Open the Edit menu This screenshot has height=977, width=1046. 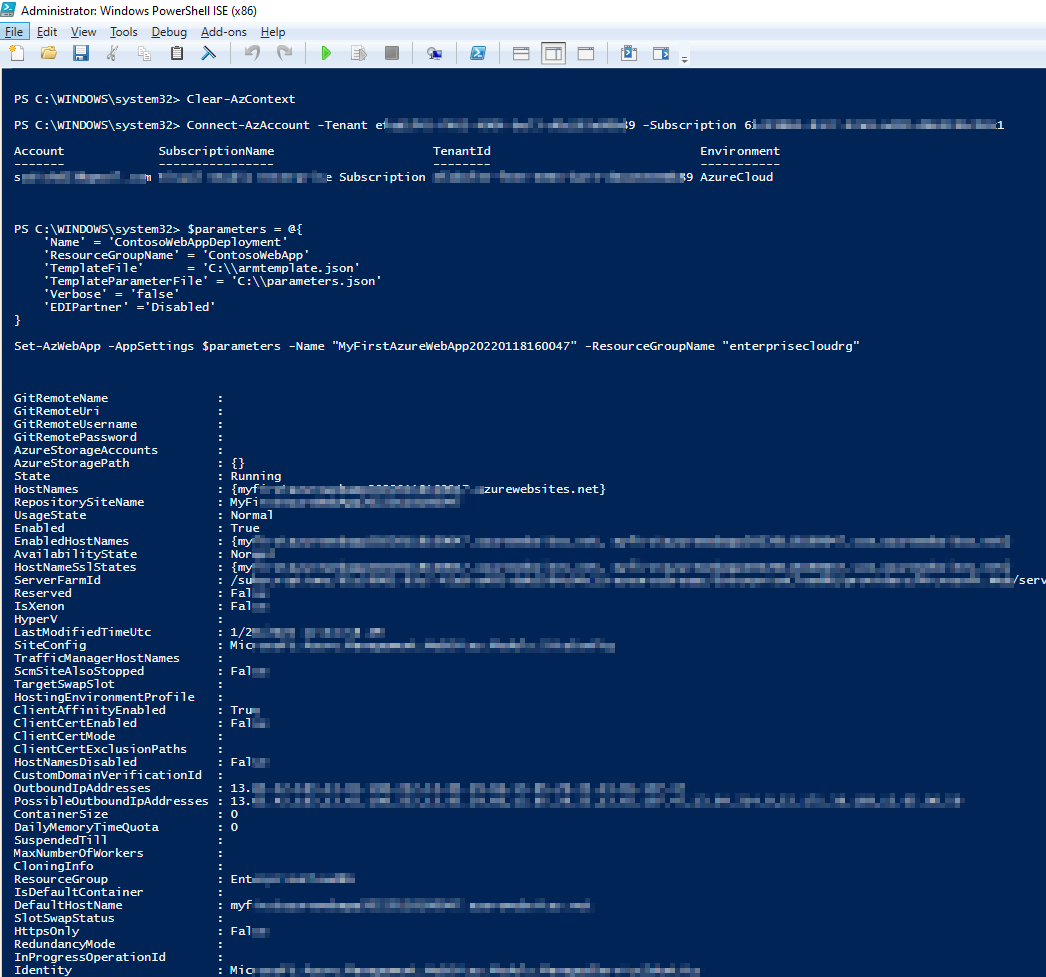[x=47, y=32]
